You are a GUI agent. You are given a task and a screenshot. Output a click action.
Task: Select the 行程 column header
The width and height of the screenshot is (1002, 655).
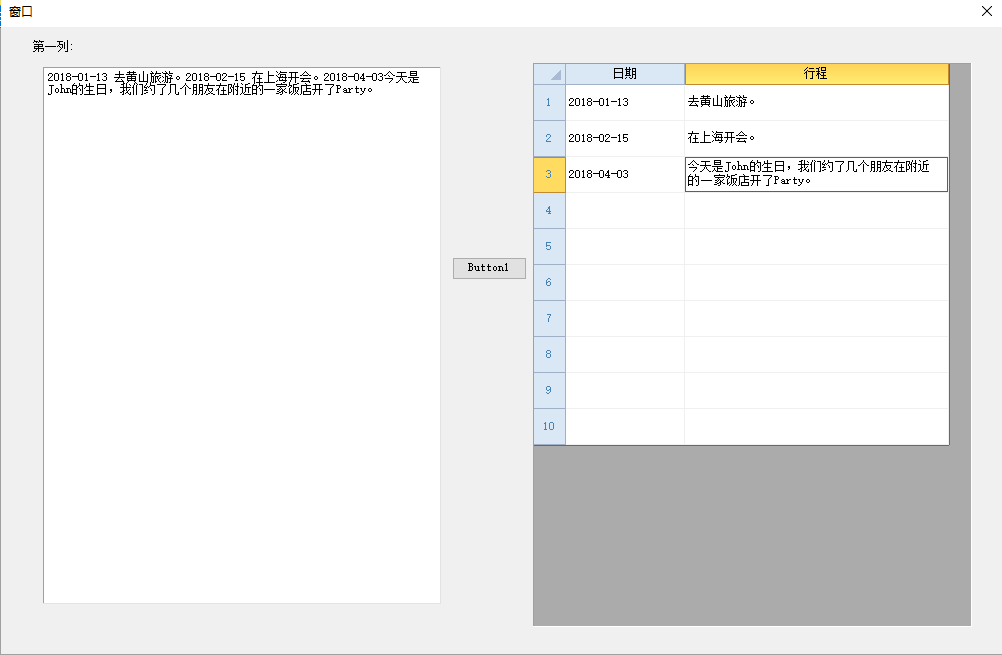point(816,74)
